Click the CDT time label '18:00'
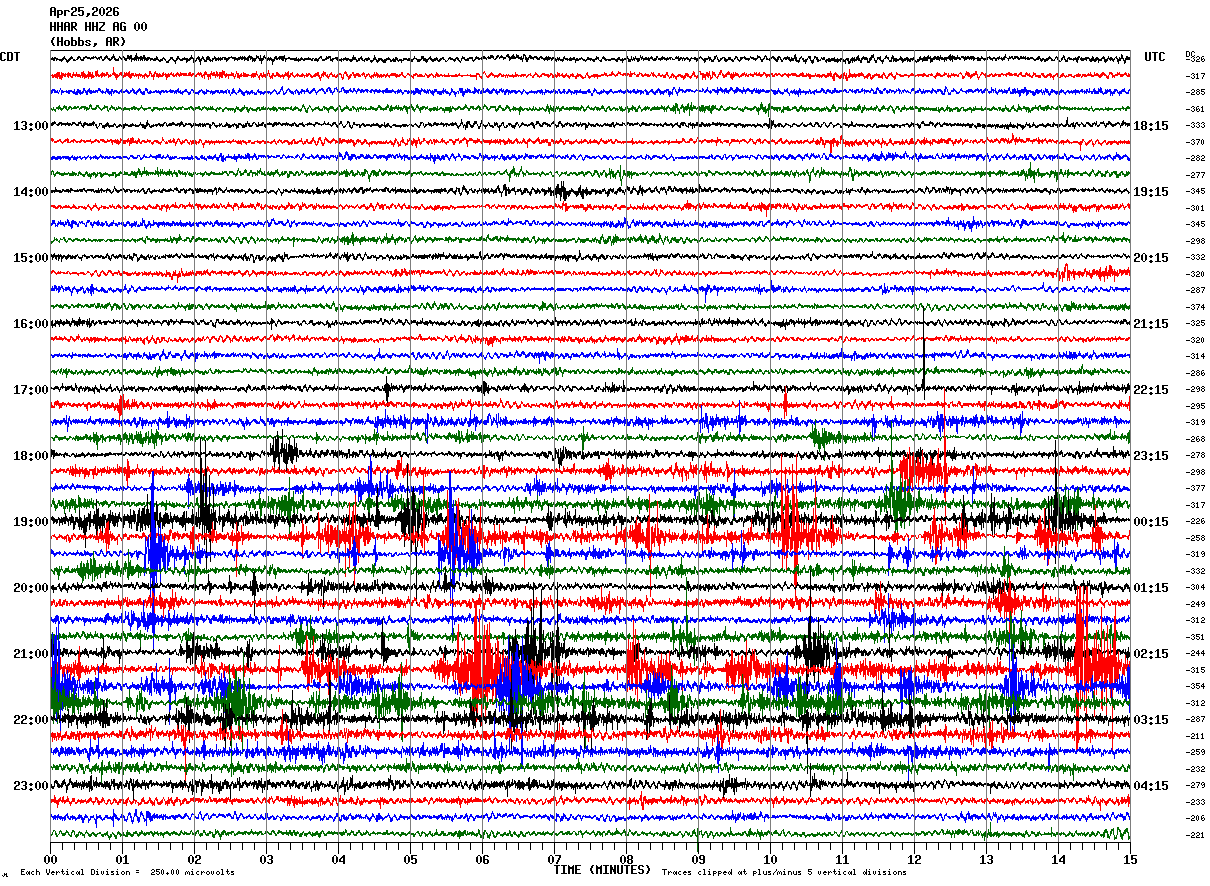 [31, 456]
